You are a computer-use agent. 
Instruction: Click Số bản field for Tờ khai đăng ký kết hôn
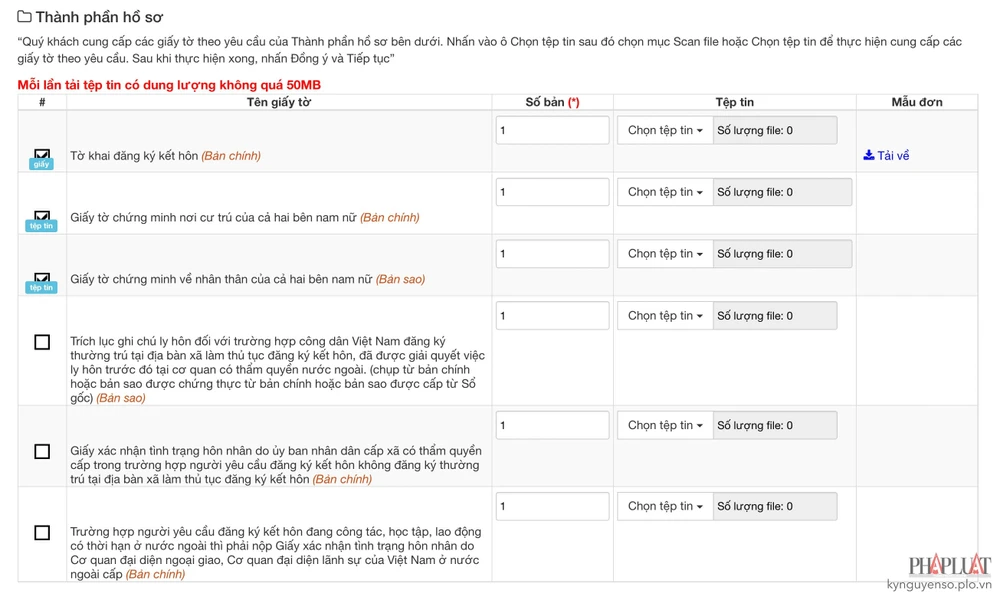pyautogui.click(x=552, y=131)
